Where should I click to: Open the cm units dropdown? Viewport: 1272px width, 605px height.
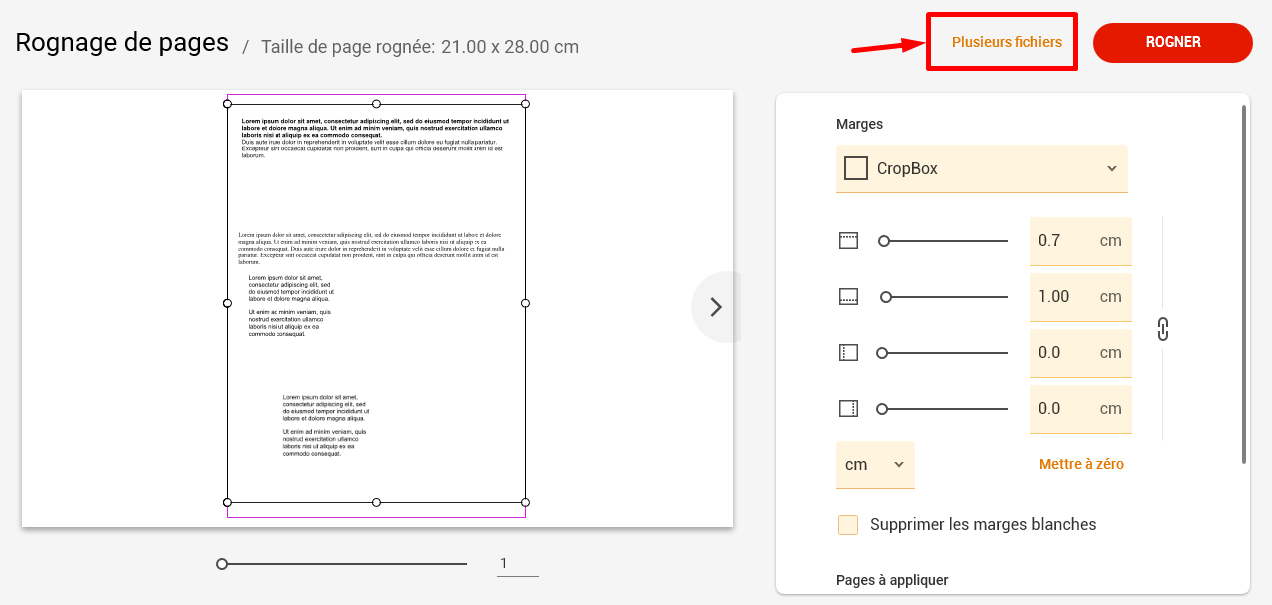click(875, 465)
